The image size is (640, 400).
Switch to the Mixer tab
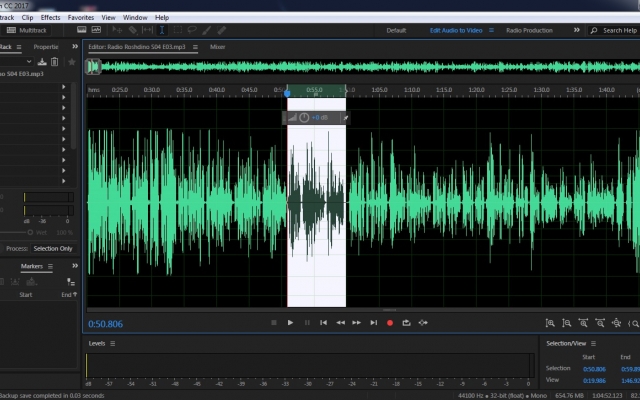[218, 47]
